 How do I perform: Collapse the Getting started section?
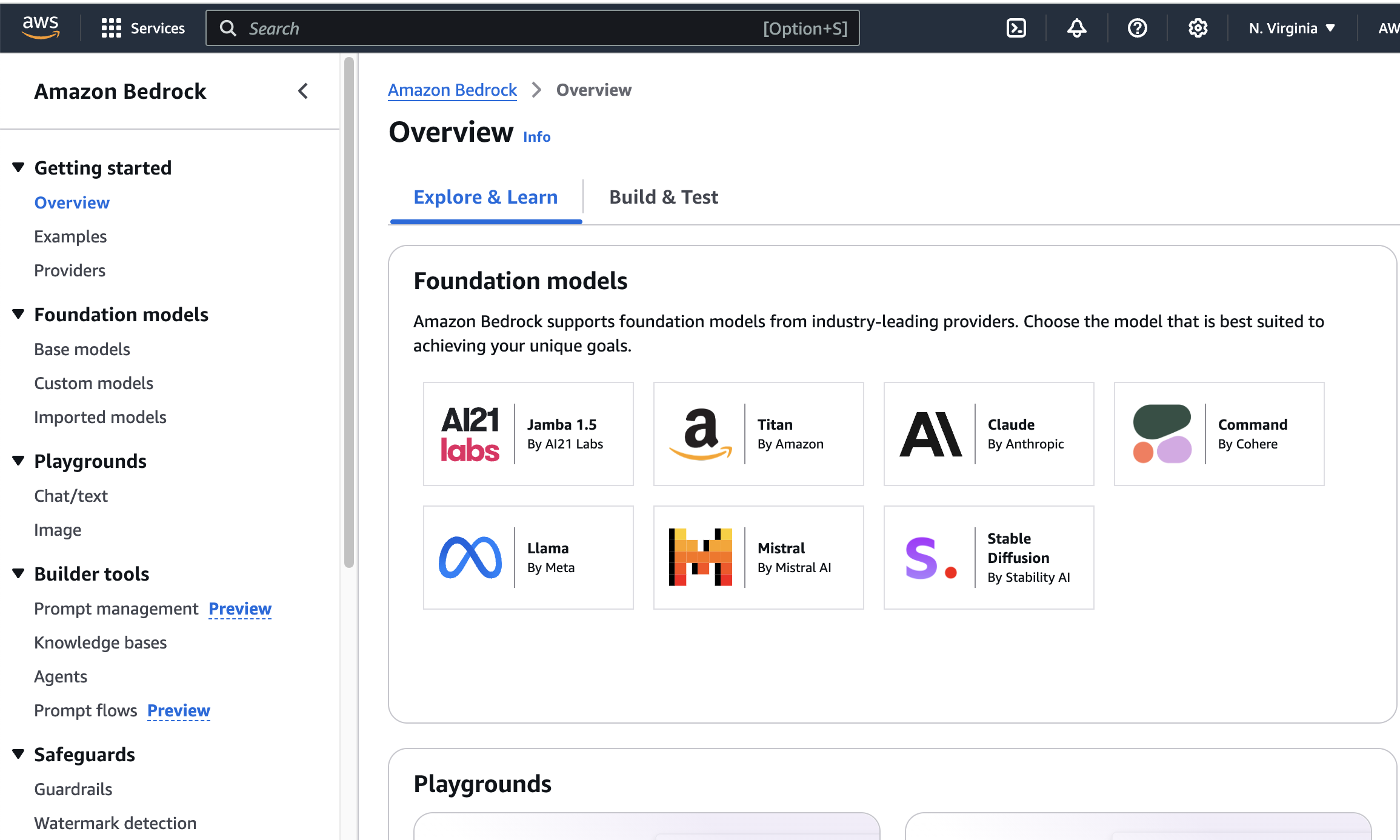(19, 167)
